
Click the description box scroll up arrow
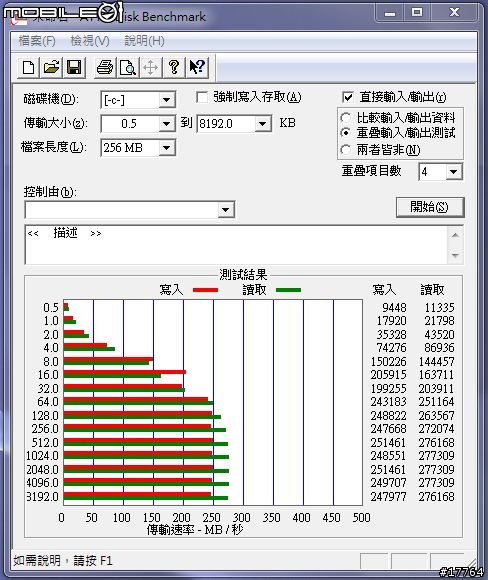tap(455, 235)
